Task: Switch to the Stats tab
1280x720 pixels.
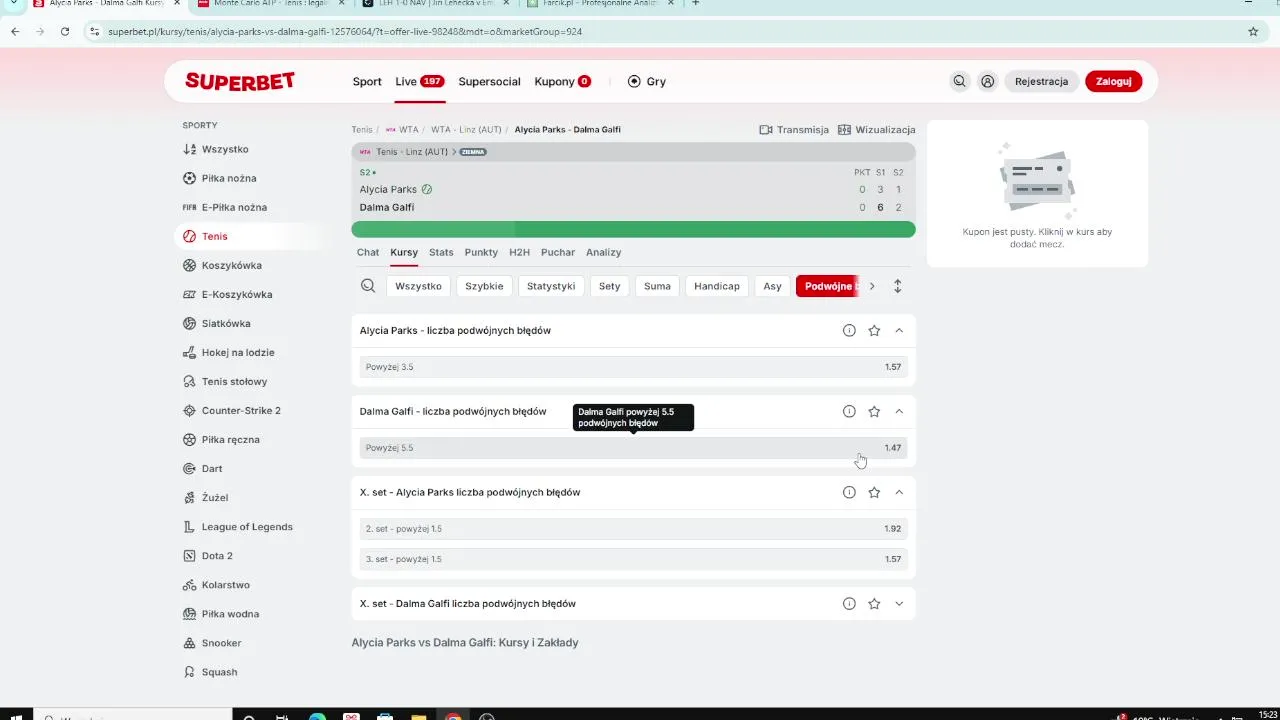Action: click(x=441, y=252)
